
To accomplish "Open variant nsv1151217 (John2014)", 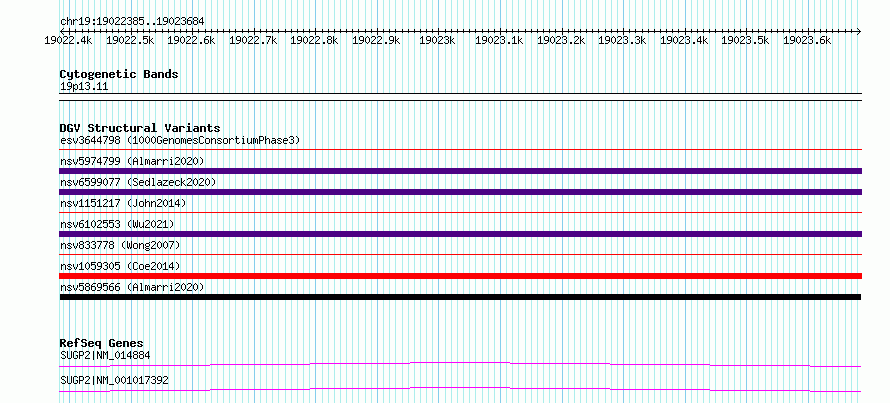I will (123, 203).
